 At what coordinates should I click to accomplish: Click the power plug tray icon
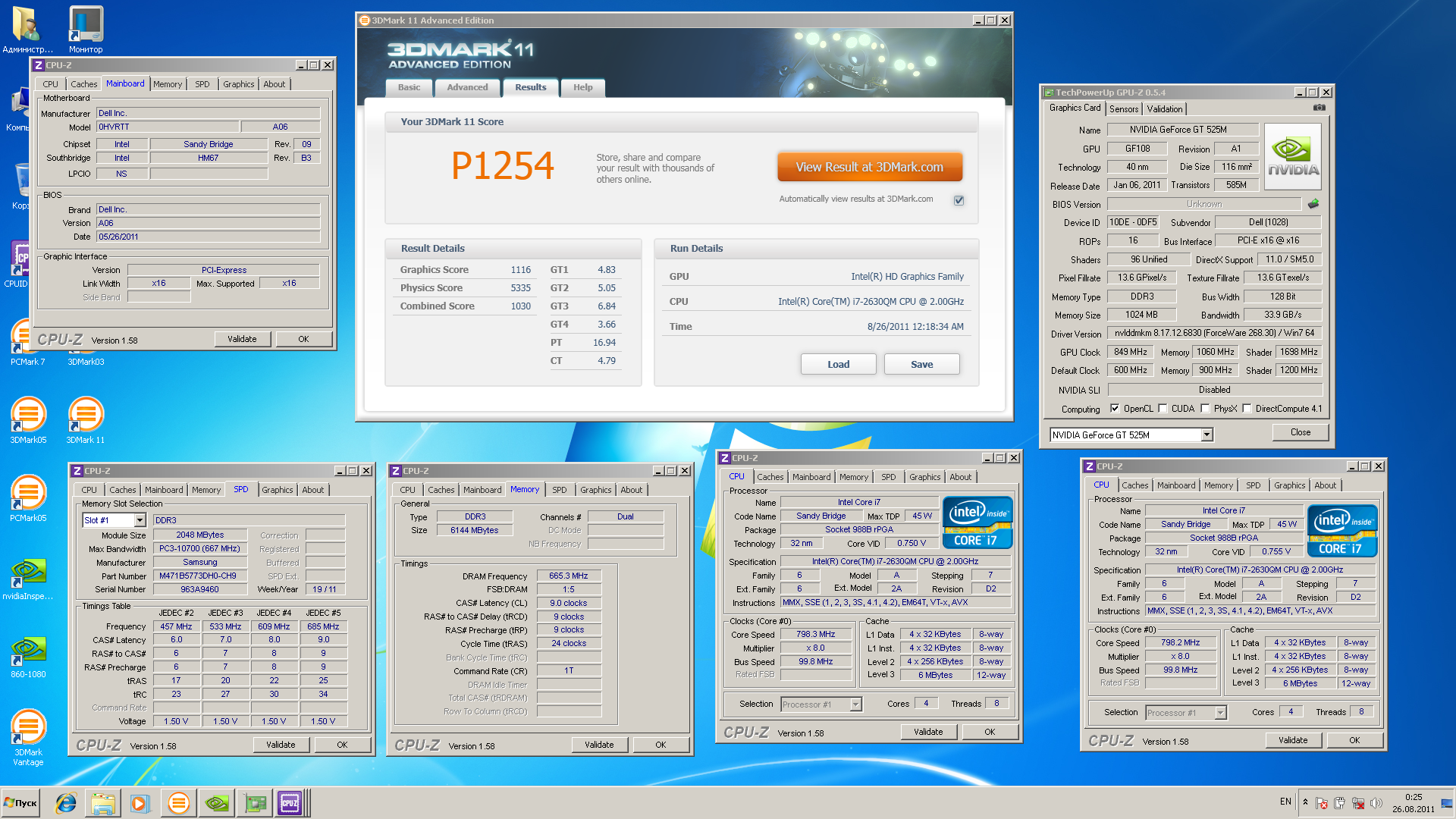[1340, 802]
